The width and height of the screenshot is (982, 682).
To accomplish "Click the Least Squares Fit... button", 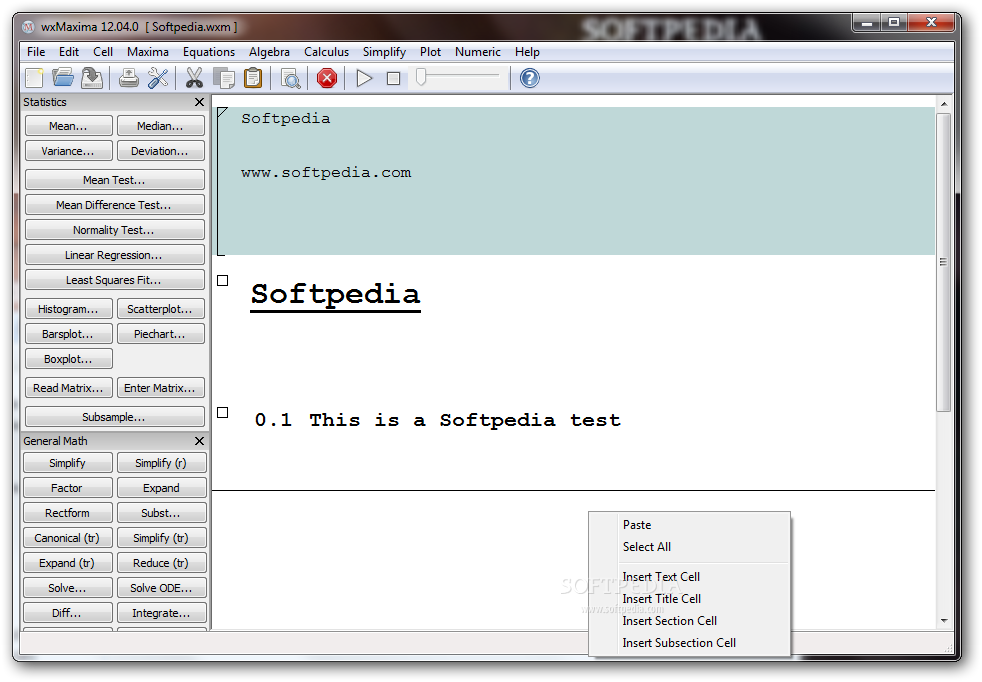I will [x=115, y=280].
